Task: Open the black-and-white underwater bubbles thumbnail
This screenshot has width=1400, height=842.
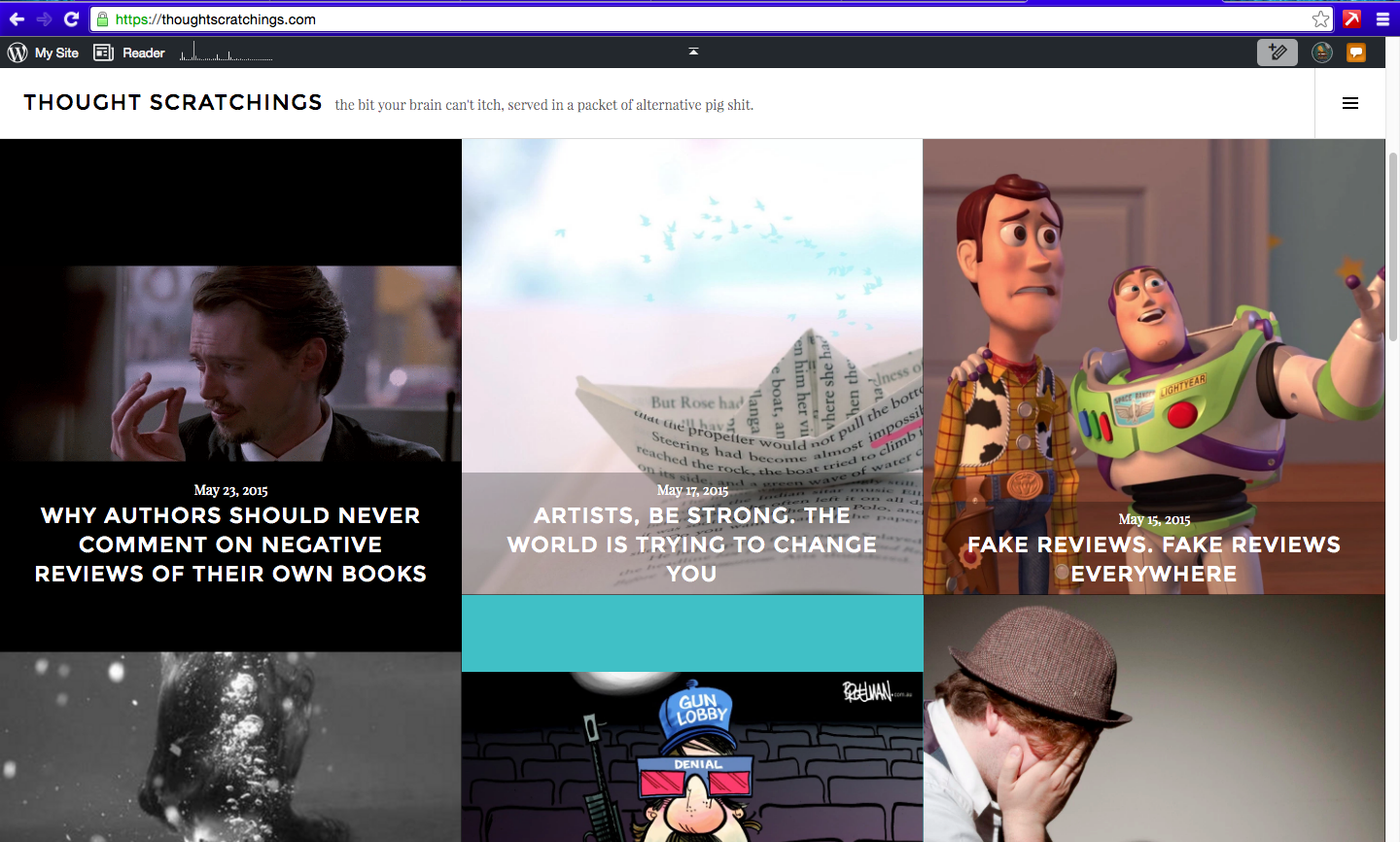Action: point(230,747)
